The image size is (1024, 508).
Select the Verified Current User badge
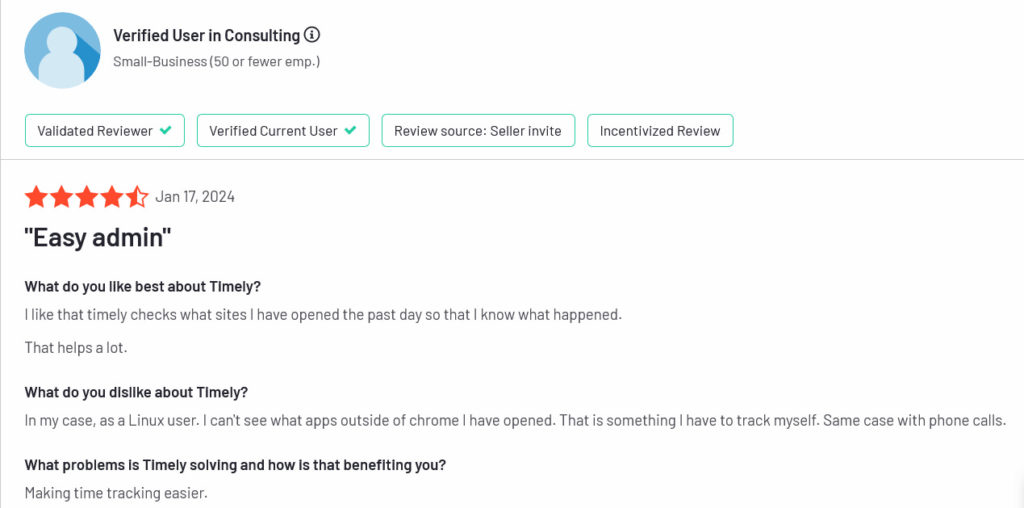click(283, 131)
